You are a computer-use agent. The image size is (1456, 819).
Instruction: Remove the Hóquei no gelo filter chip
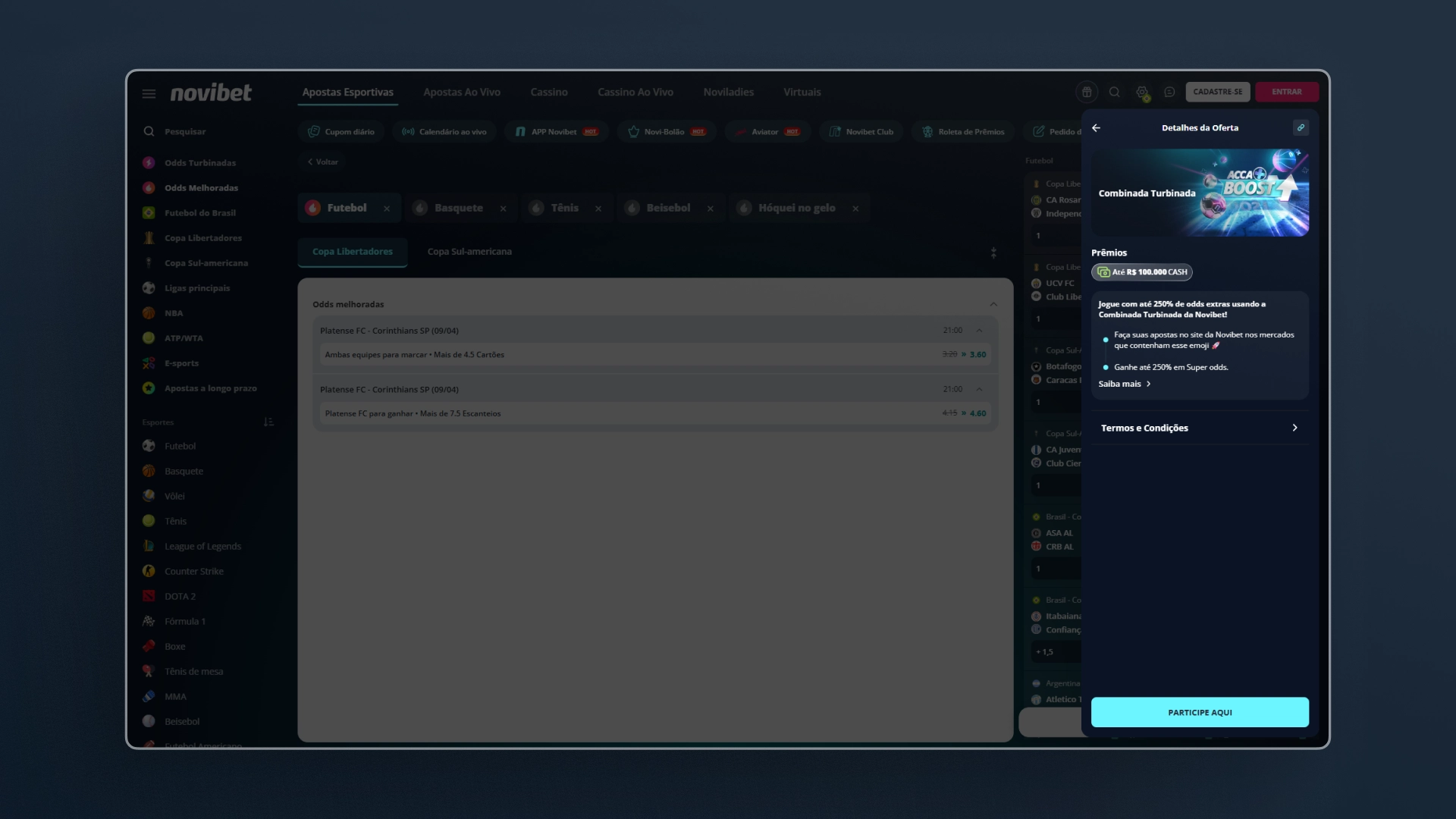[855, 209]
